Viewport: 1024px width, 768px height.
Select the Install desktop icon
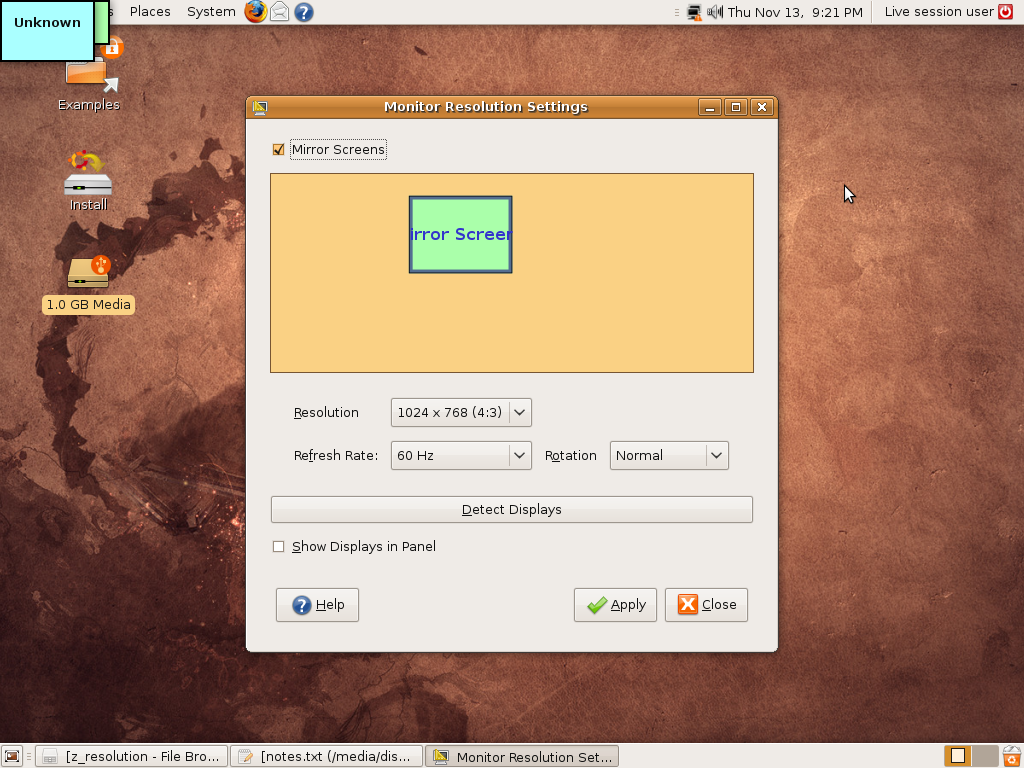(88, 181)
